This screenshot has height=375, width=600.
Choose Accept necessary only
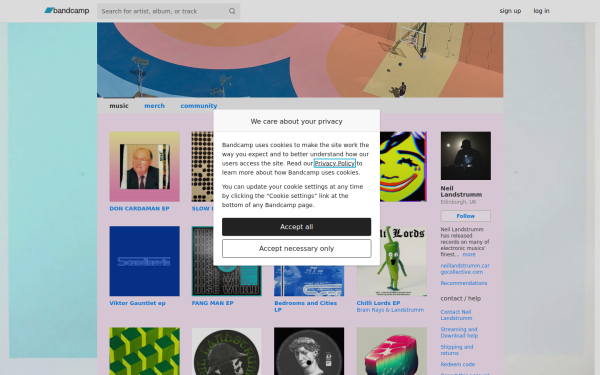coord(296,249)
